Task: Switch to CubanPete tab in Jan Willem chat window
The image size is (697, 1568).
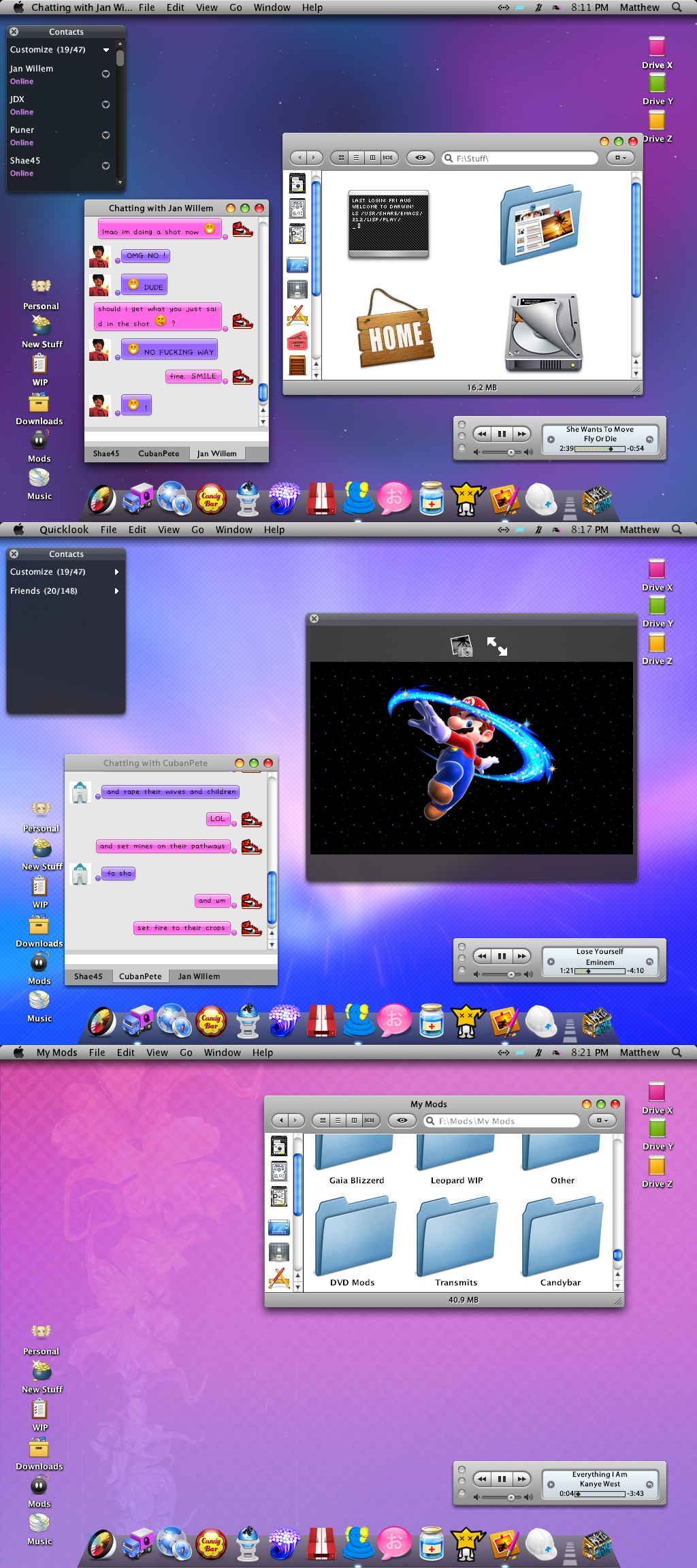Action: [x=159, y=453]
